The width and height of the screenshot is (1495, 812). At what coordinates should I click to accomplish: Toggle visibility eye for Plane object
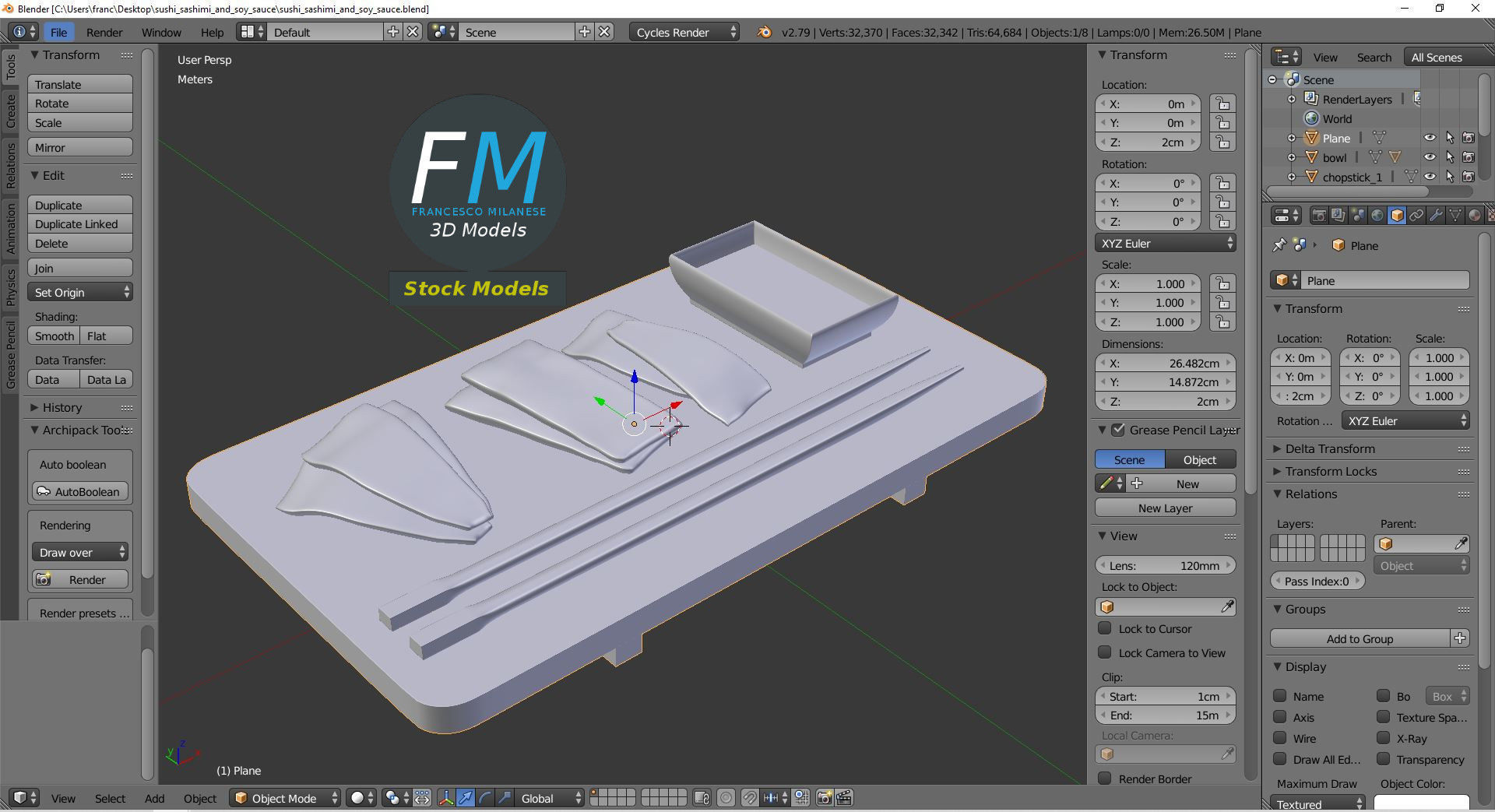point(1430,138)
